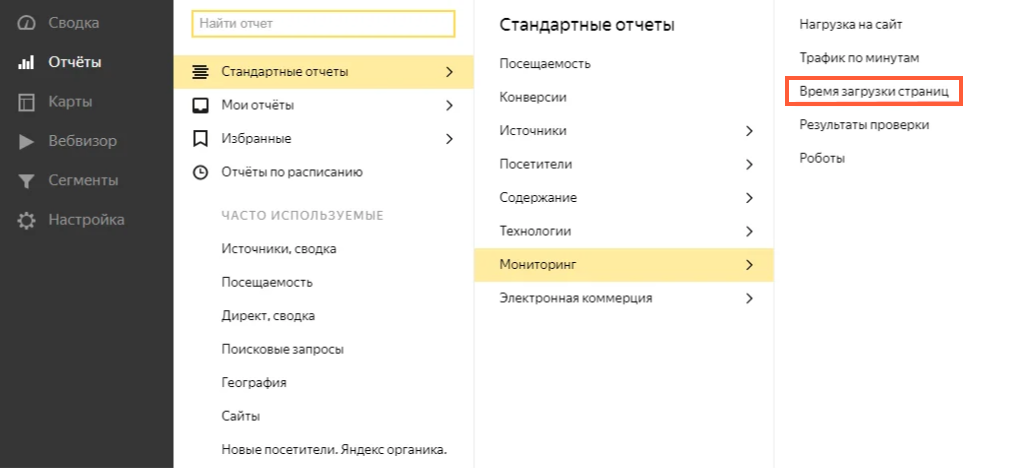Open the Сайты report

coord(241,416)
